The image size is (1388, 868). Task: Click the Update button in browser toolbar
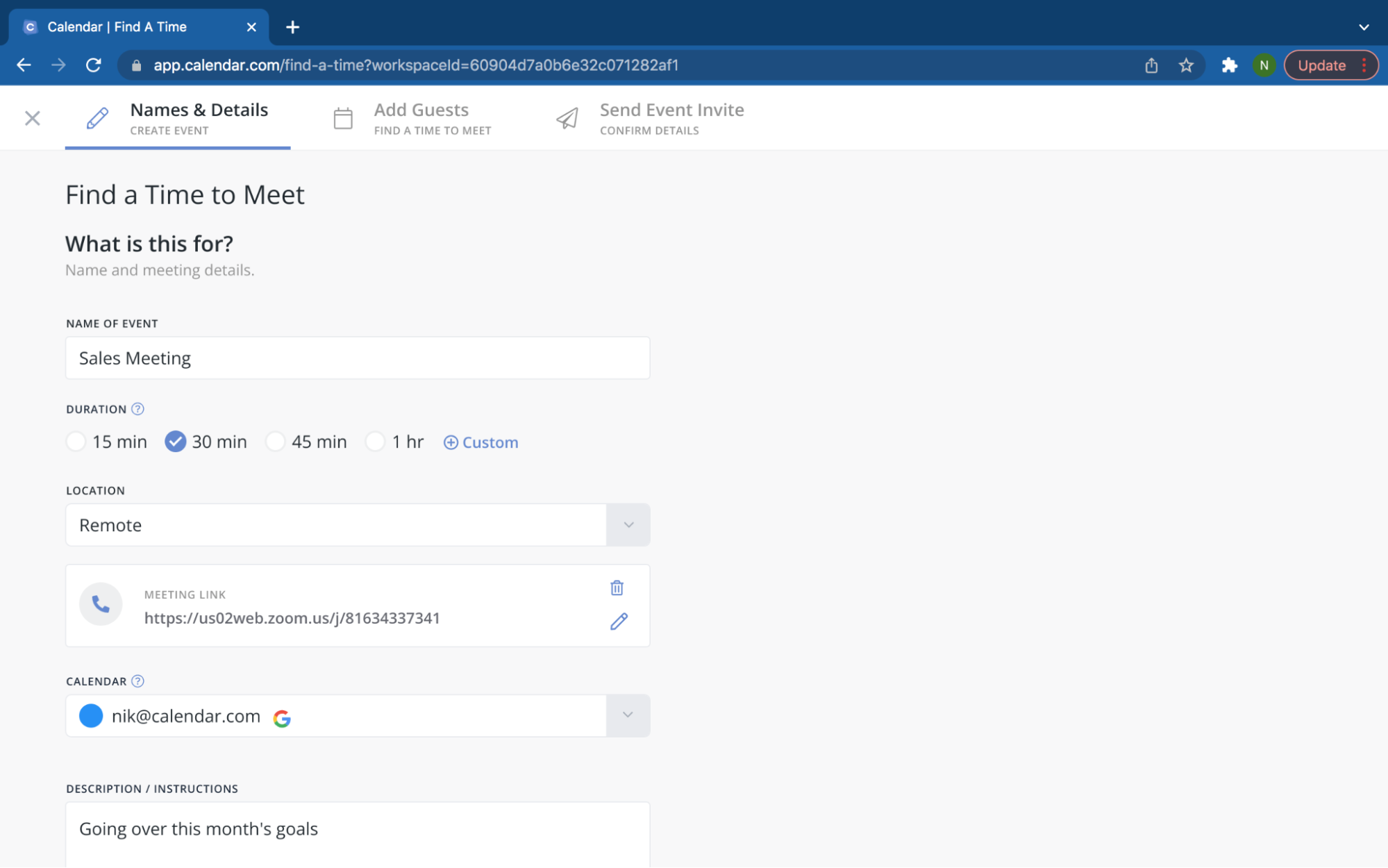coord(1321,65)
